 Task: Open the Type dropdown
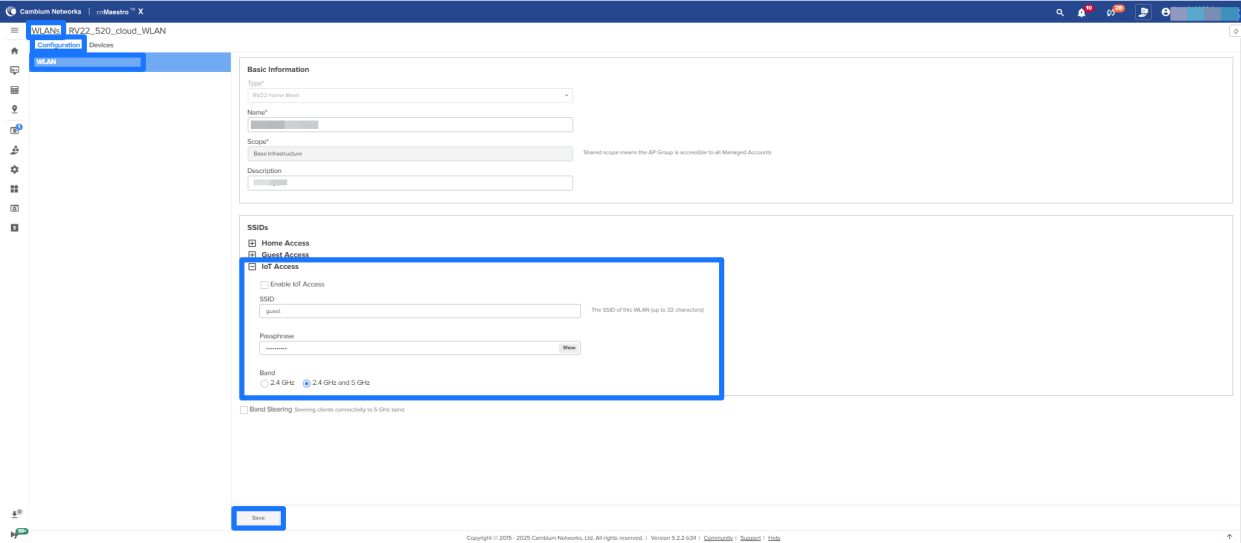click(410, 95)
